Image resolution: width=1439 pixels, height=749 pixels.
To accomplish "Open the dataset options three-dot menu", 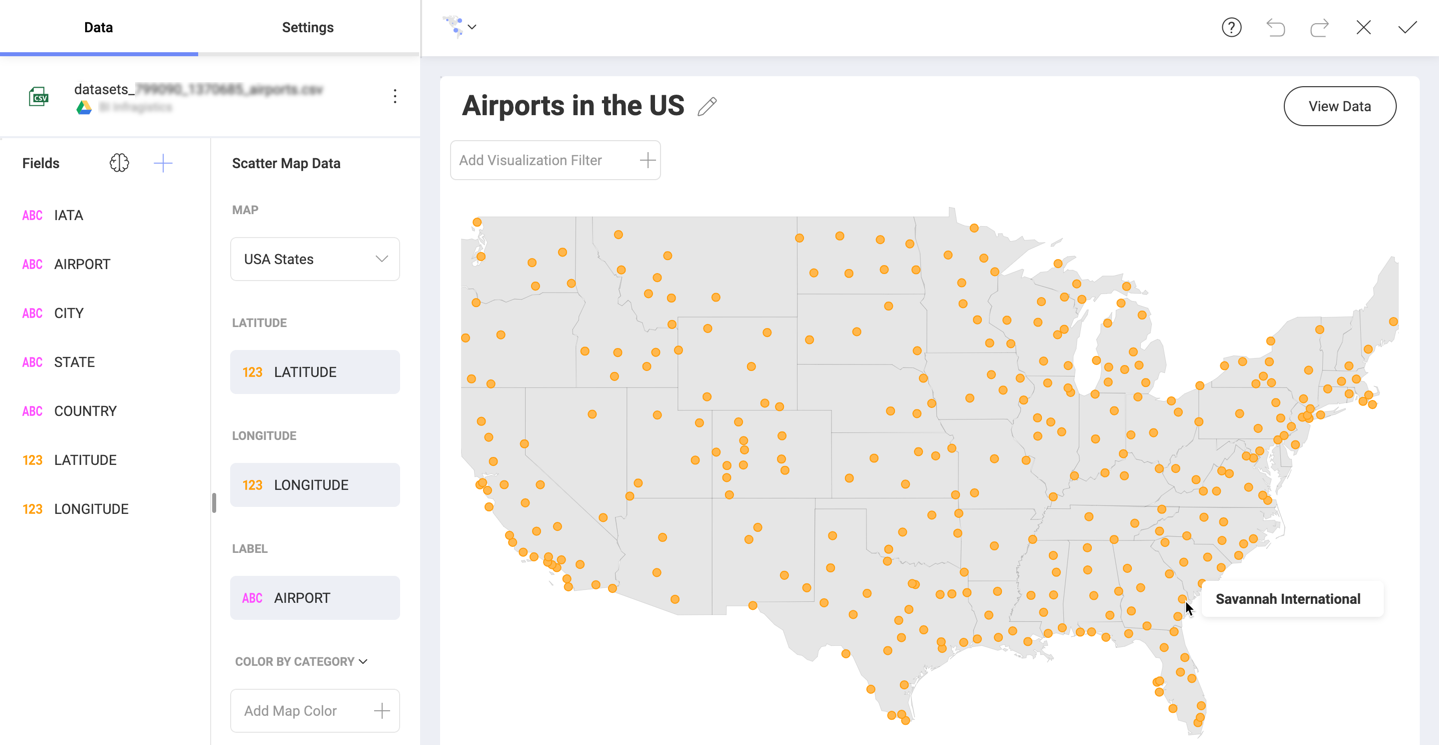I will 395,95.
